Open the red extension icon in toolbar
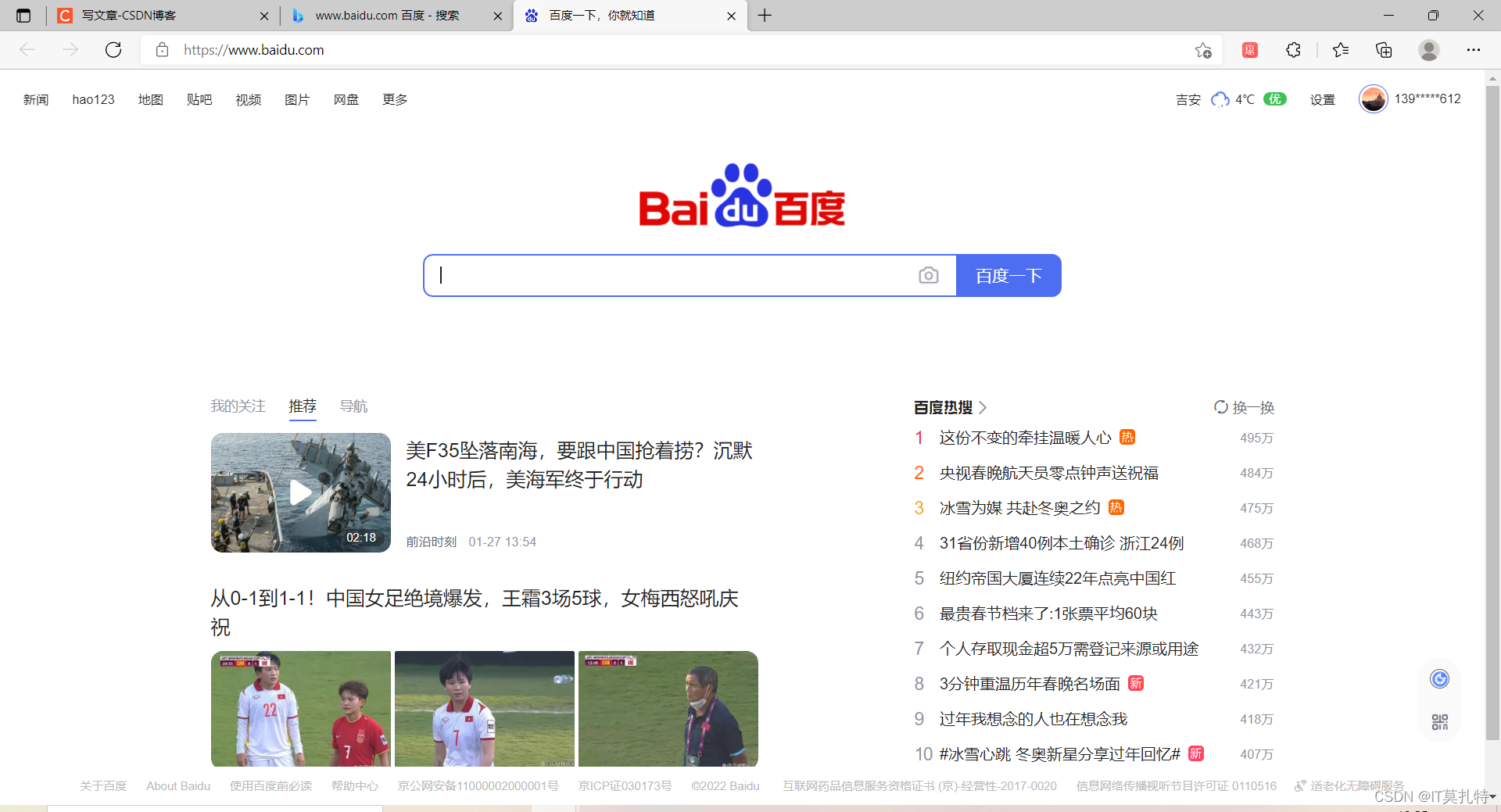This screenshot has height=812, width=1501. tap(1249, 50)
